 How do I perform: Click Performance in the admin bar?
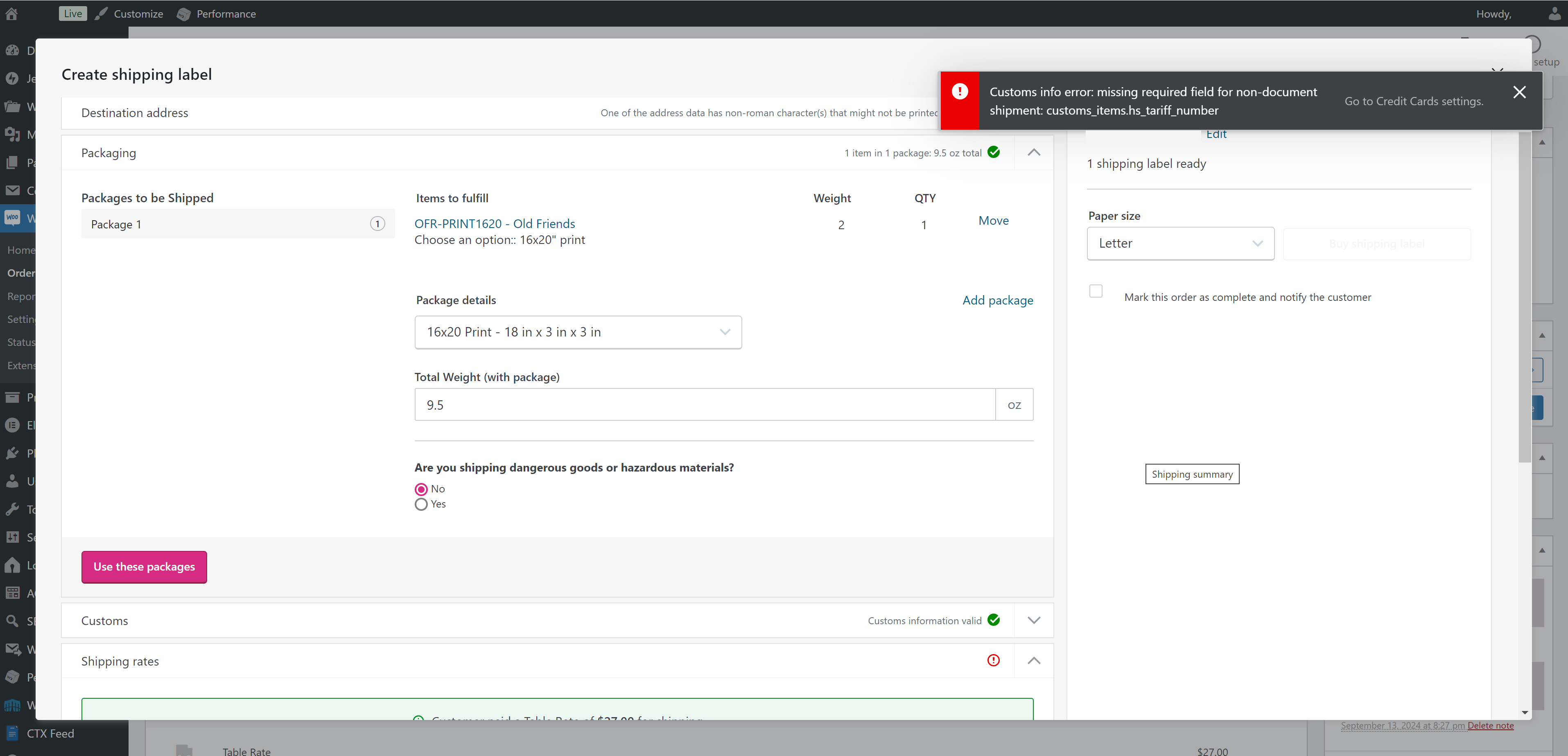click(x=226, y=14)
